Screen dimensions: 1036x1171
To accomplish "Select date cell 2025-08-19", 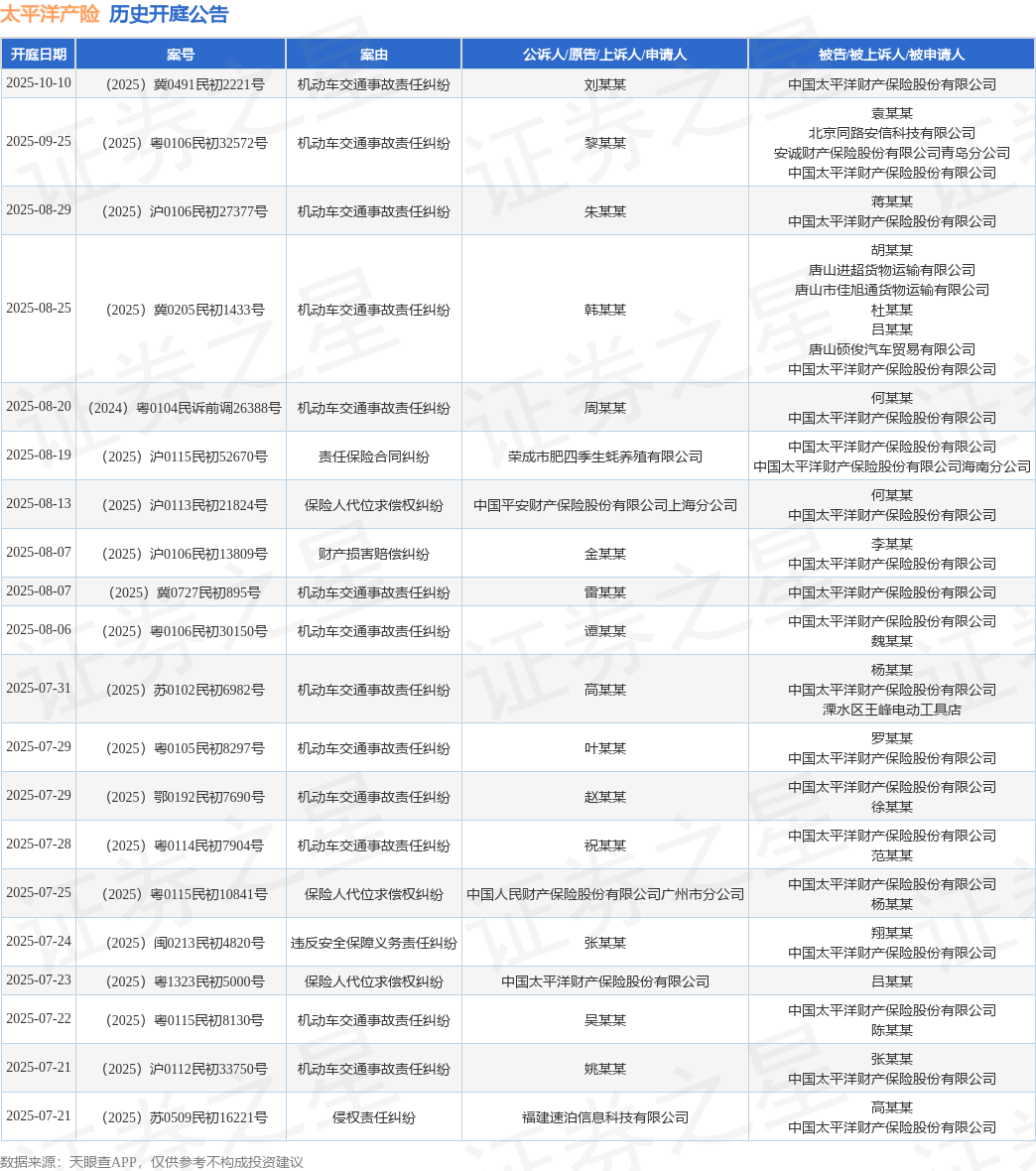I will 39,455.
